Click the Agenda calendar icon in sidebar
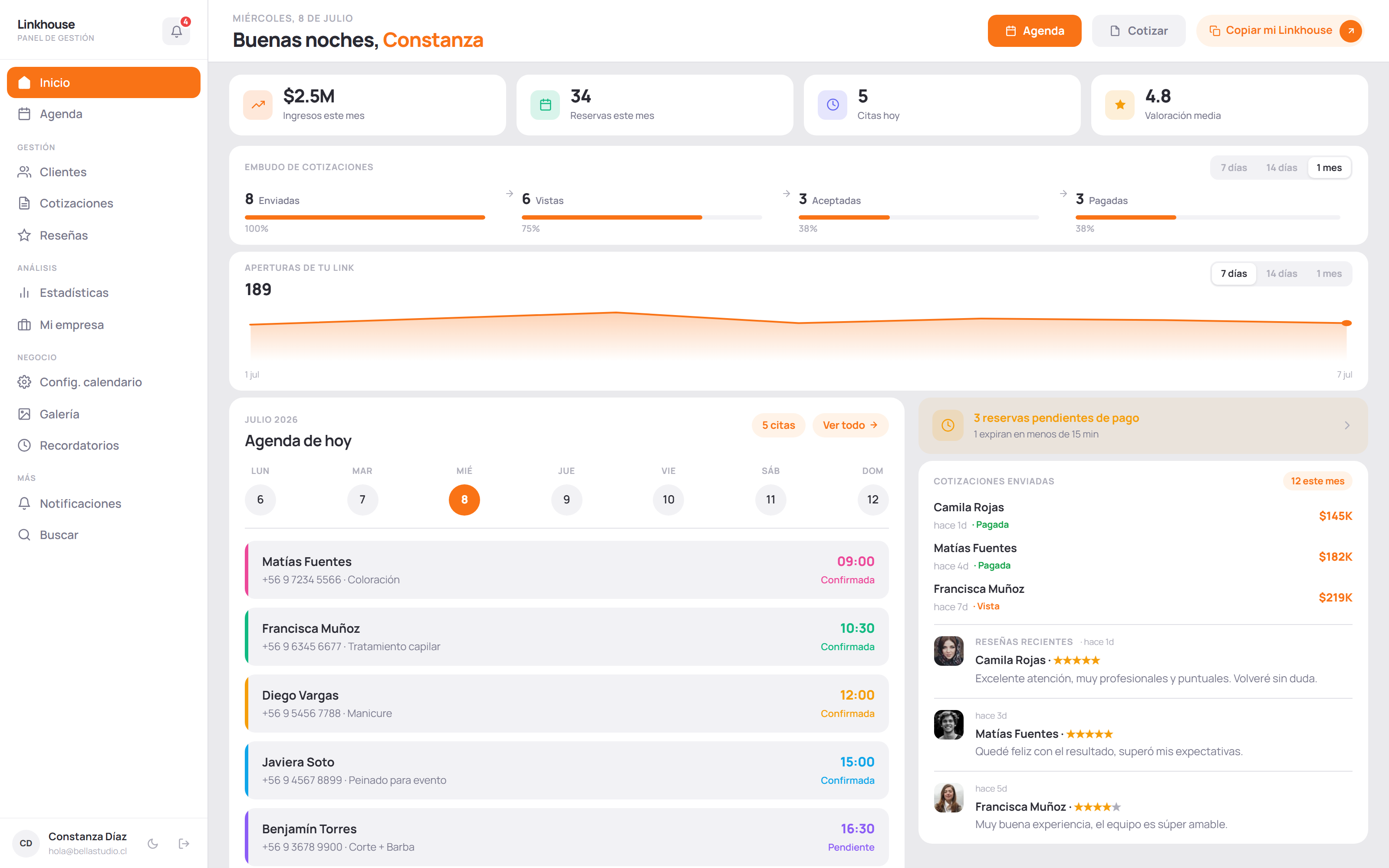This screenshot has width=1389, height=868. [24, 114]
